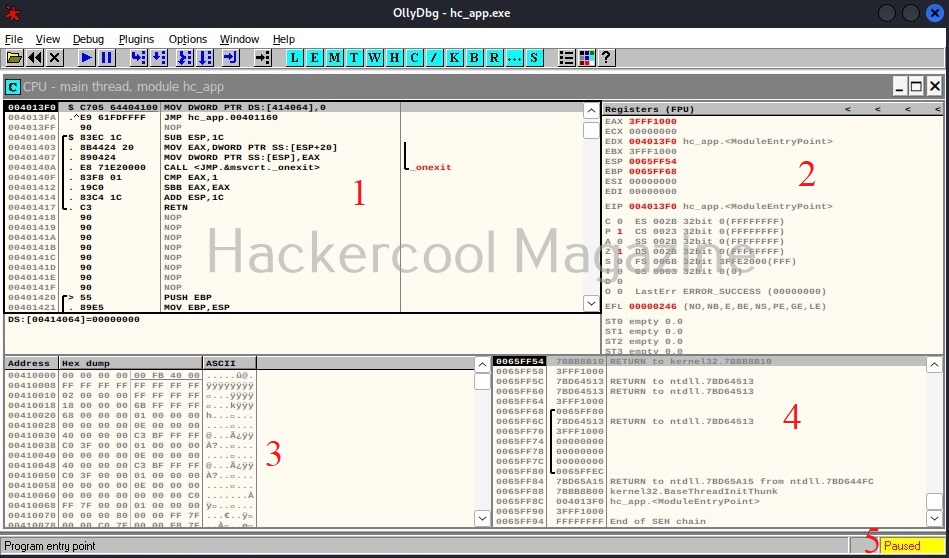The width and height of the screenshot is (949, 558).
Task: Click the ESP register value 0065FF54
Action: click(x=652, y=162)
